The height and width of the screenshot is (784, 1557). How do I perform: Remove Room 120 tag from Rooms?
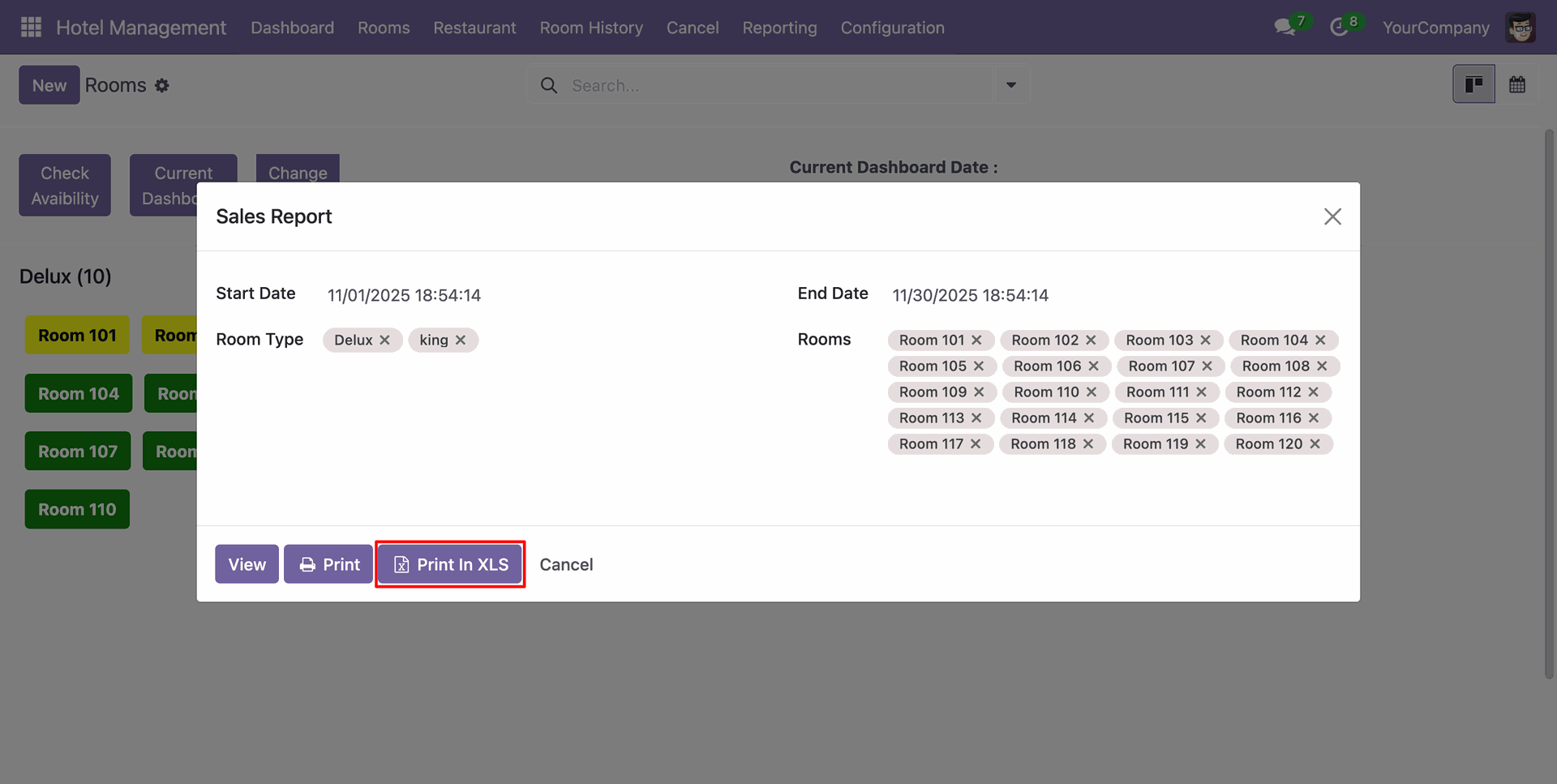[x=1315, y=444]
